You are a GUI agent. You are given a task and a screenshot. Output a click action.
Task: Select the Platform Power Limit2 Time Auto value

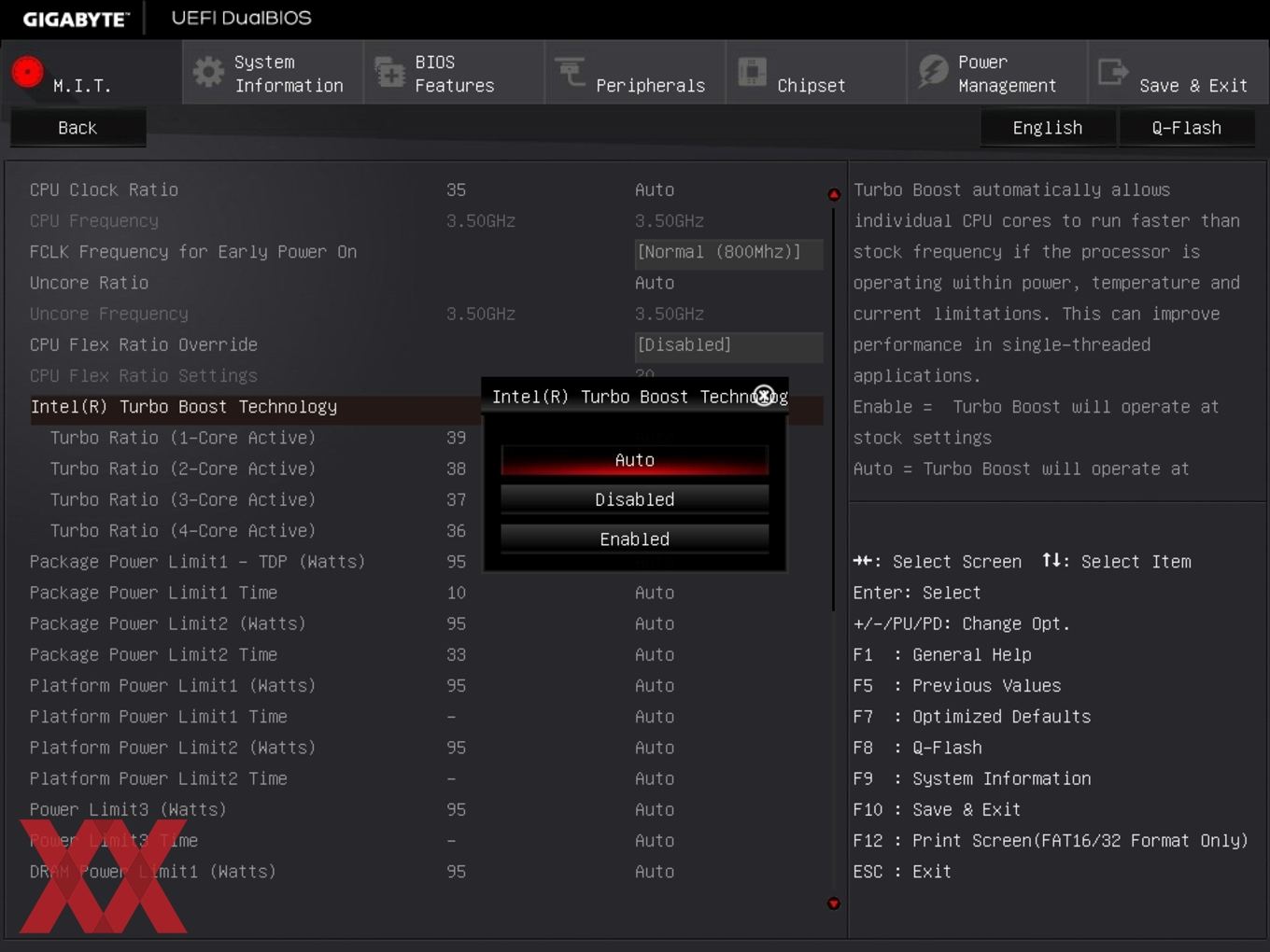coord(655,778)
